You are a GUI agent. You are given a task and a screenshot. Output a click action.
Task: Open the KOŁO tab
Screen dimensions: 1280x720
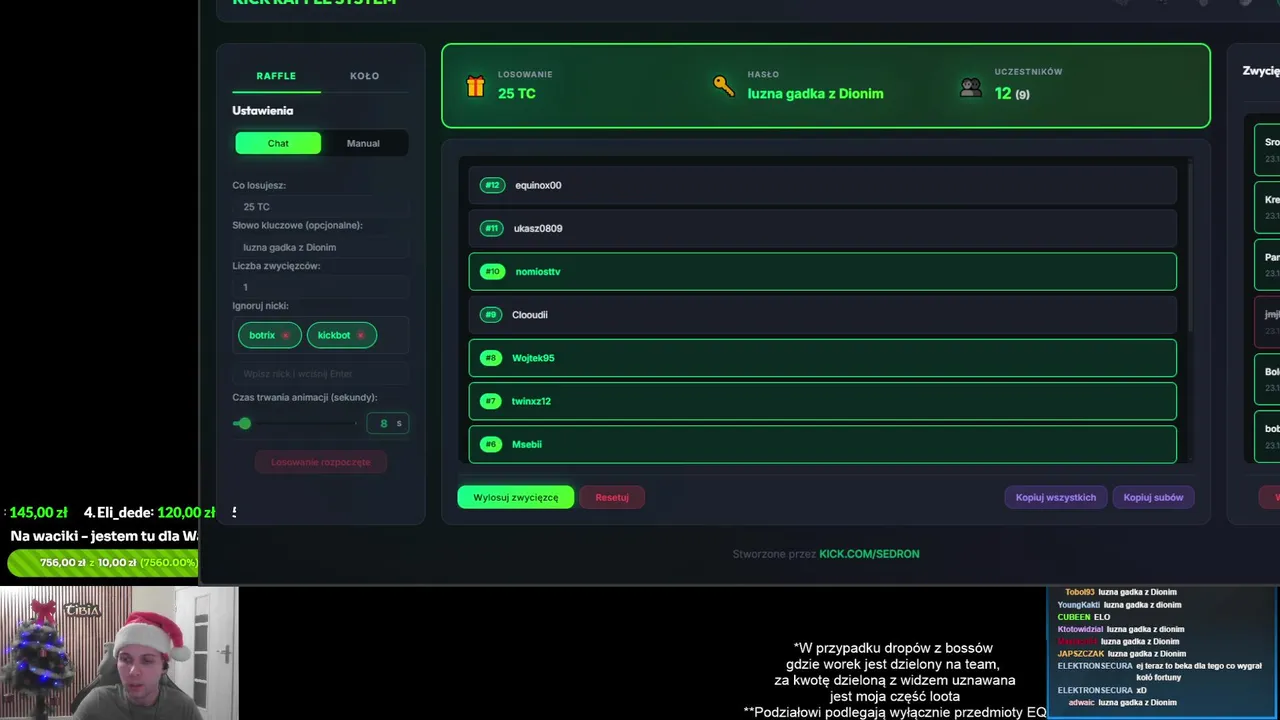click(364, 76)
